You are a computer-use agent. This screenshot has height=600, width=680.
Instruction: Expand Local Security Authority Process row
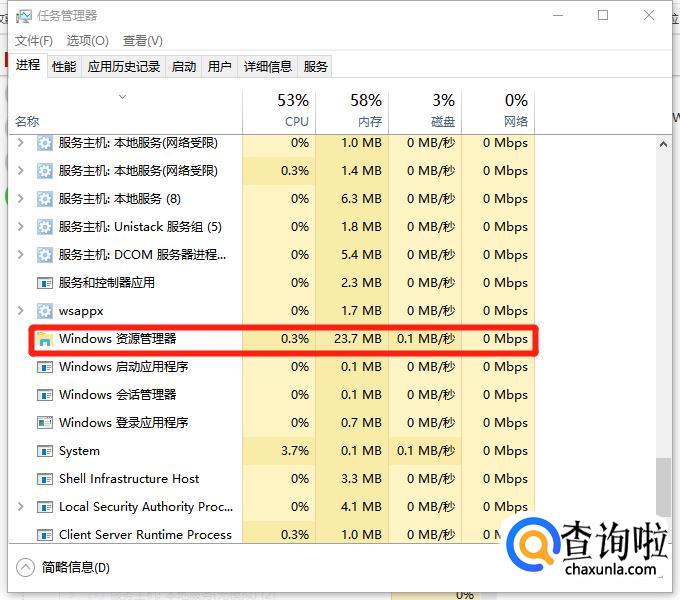[20, 507]
